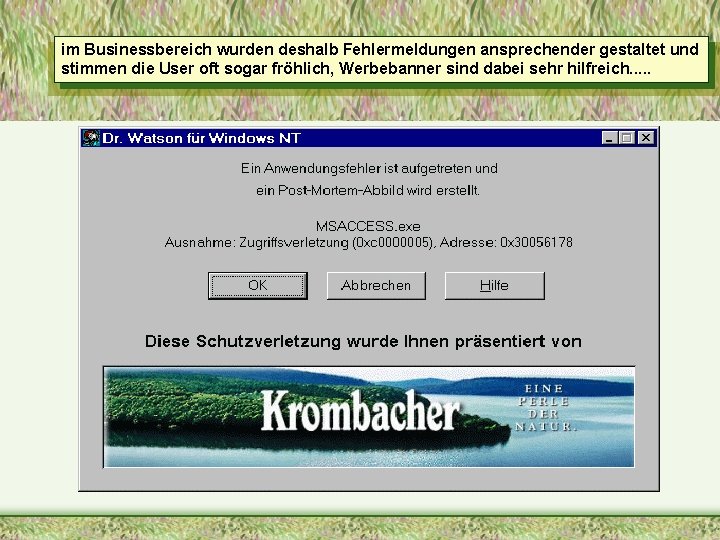Click the Zugriffsverletzung exception address line
The image size is (720, 540).
[x=369, y=242]
